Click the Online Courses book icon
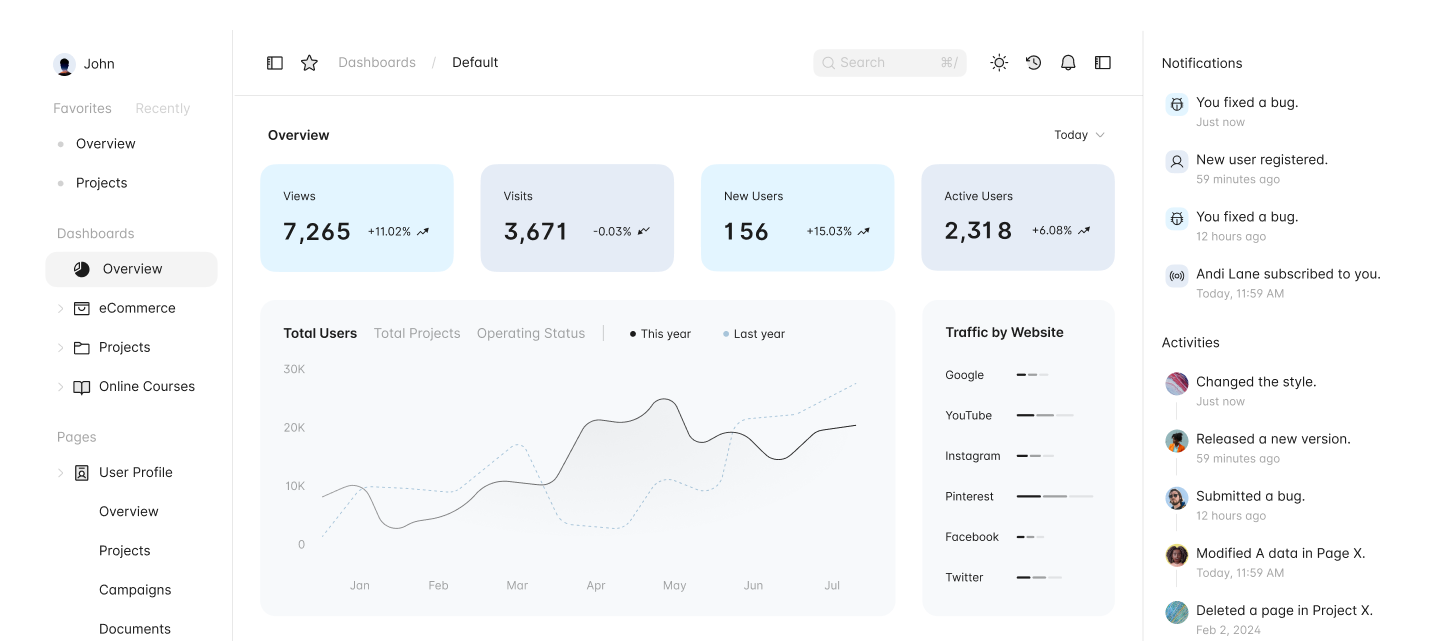Viewport: 1440px width, 641px height. coord(82,387)
